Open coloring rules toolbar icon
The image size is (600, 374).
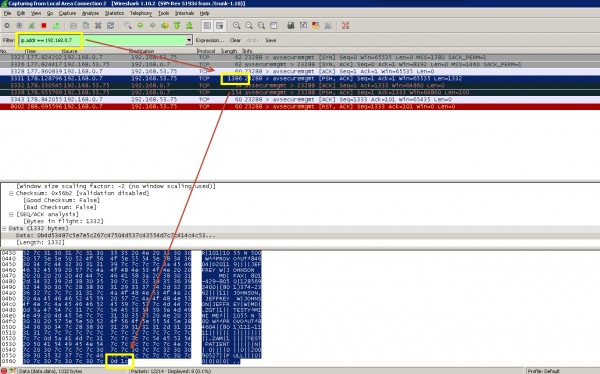(316, 26)
